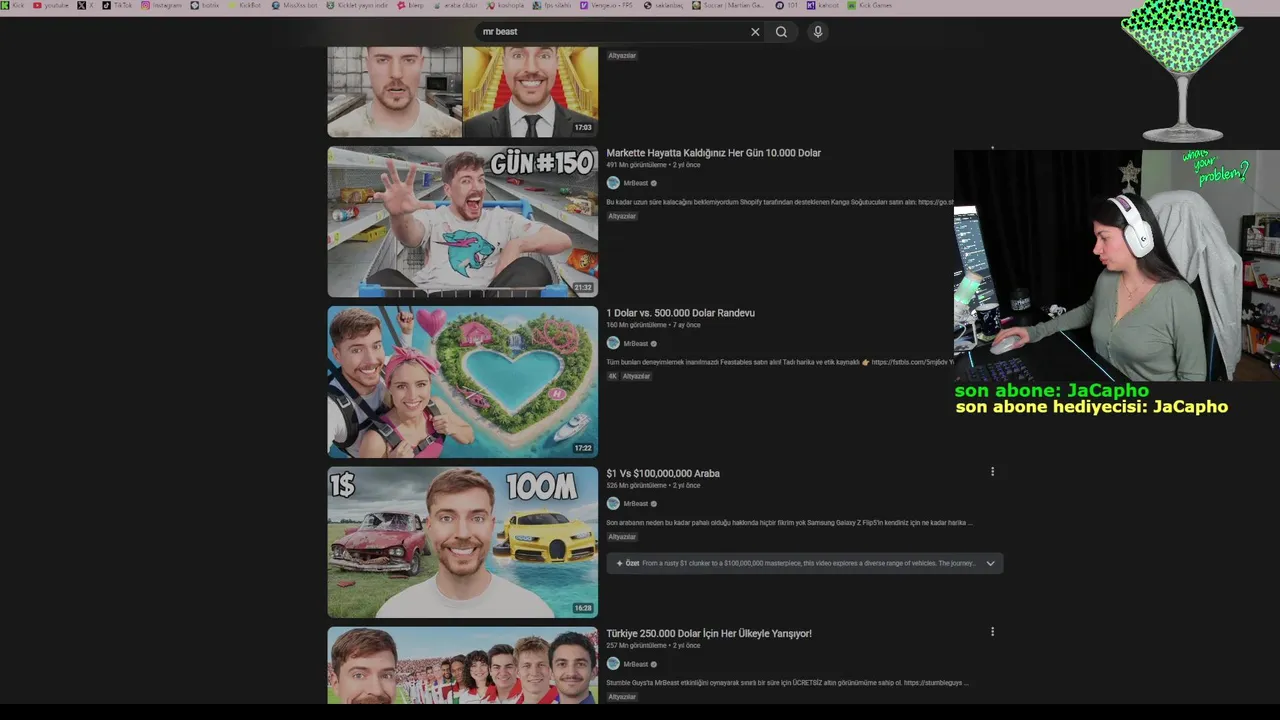Click '526 Mn görüntüleme • 2 yıl önce' text

coord(653,485)
